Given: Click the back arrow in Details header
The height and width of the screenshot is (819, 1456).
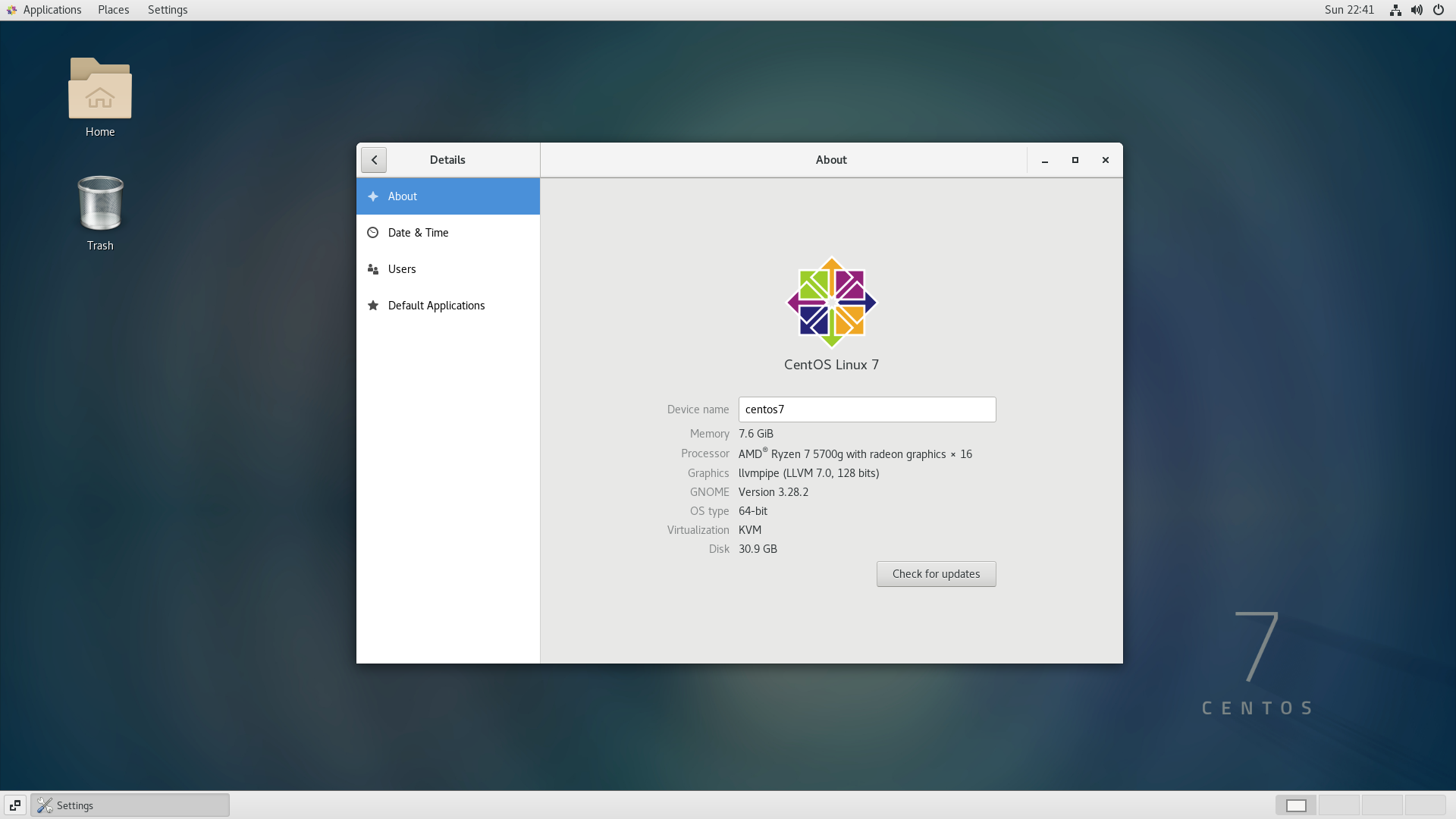Looking at the screenshot, I should (x=374, y=160).
